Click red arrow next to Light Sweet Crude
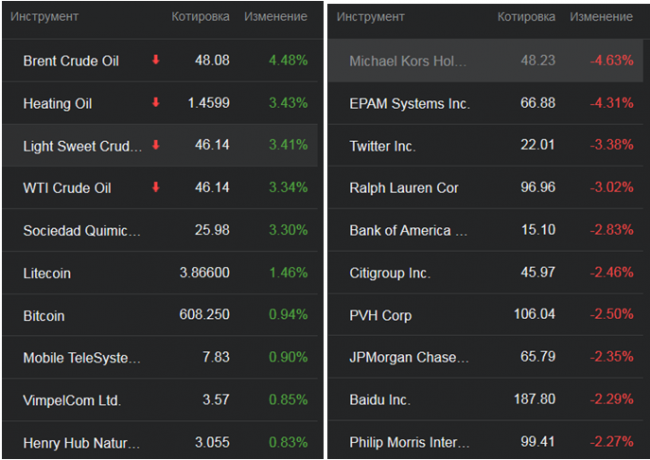Viewport: 650px width, 460px height. point(156,145)
